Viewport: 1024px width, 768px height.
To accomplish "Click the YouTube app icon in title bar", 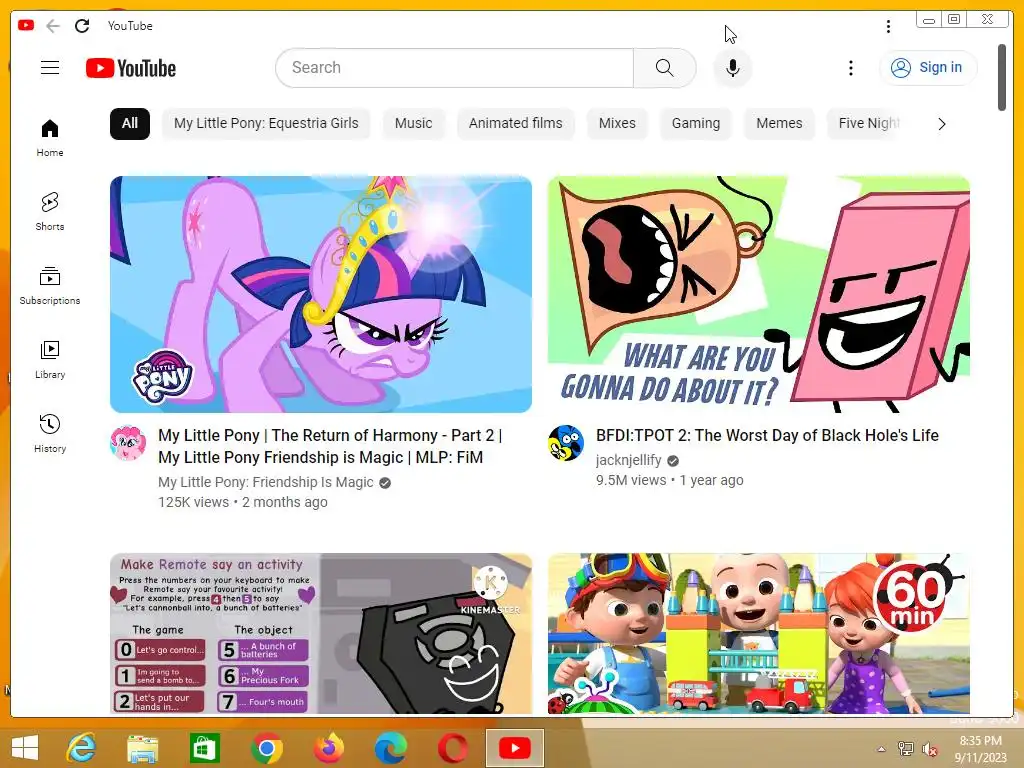I will click(26, 25).
